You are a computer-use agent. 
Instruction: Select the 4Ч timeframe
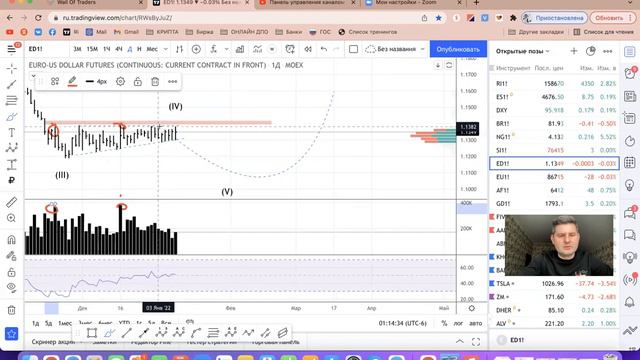[118, 49]
